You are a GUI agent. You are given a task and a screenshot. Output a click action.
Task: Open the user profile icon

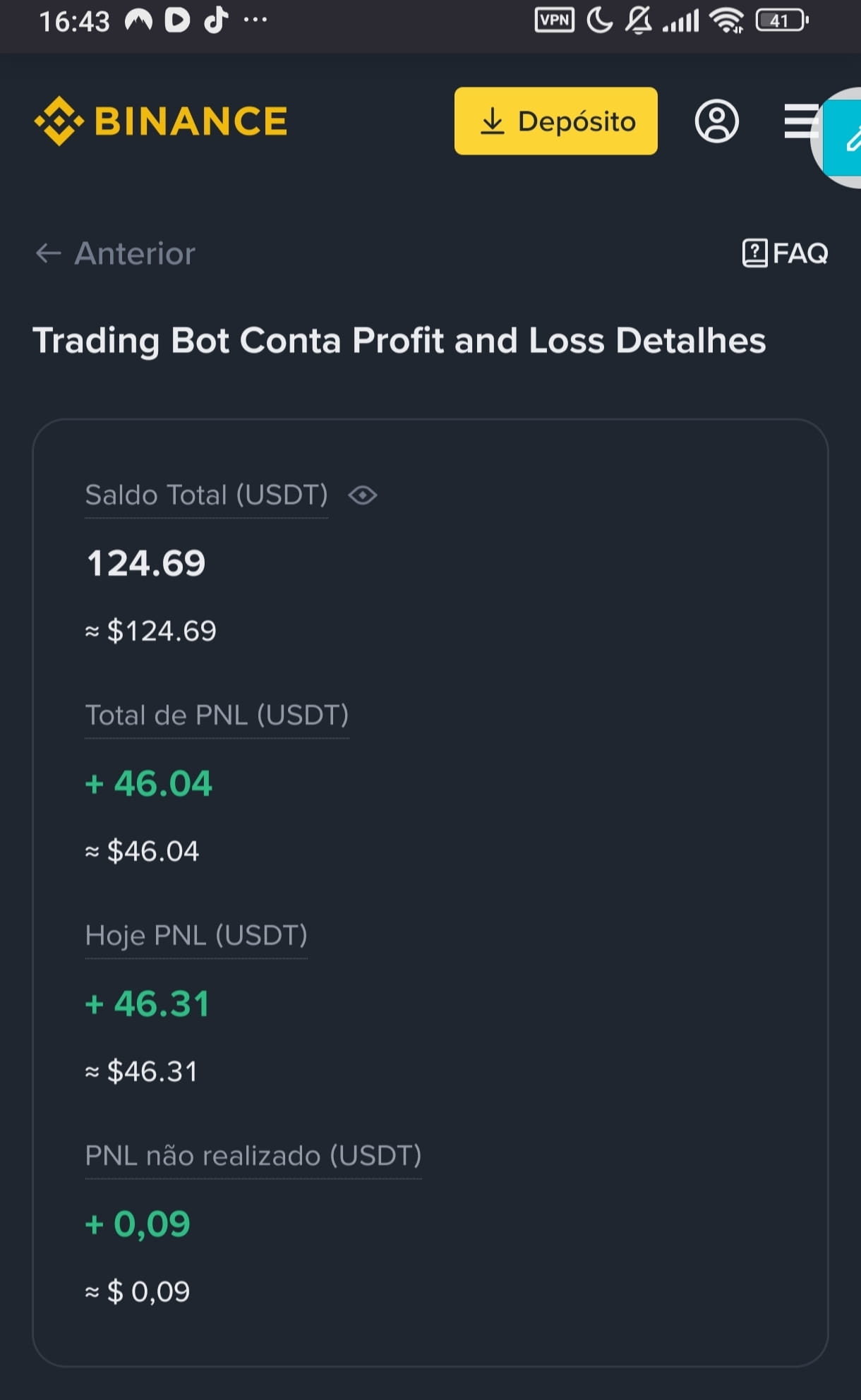pos(716,121)
